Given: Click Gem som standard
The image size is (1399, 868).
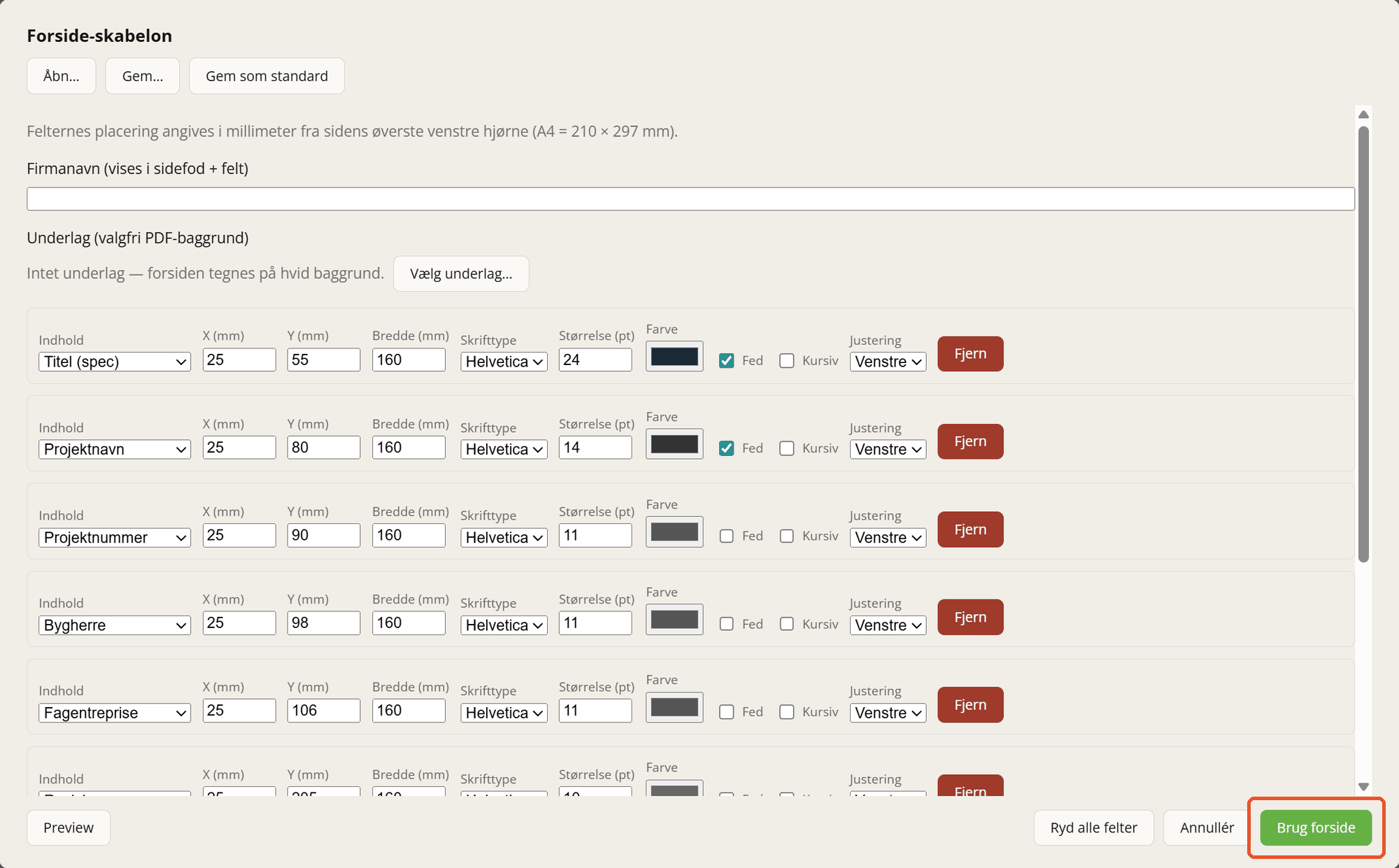Looking at the screenshot, I should [267, 76].
